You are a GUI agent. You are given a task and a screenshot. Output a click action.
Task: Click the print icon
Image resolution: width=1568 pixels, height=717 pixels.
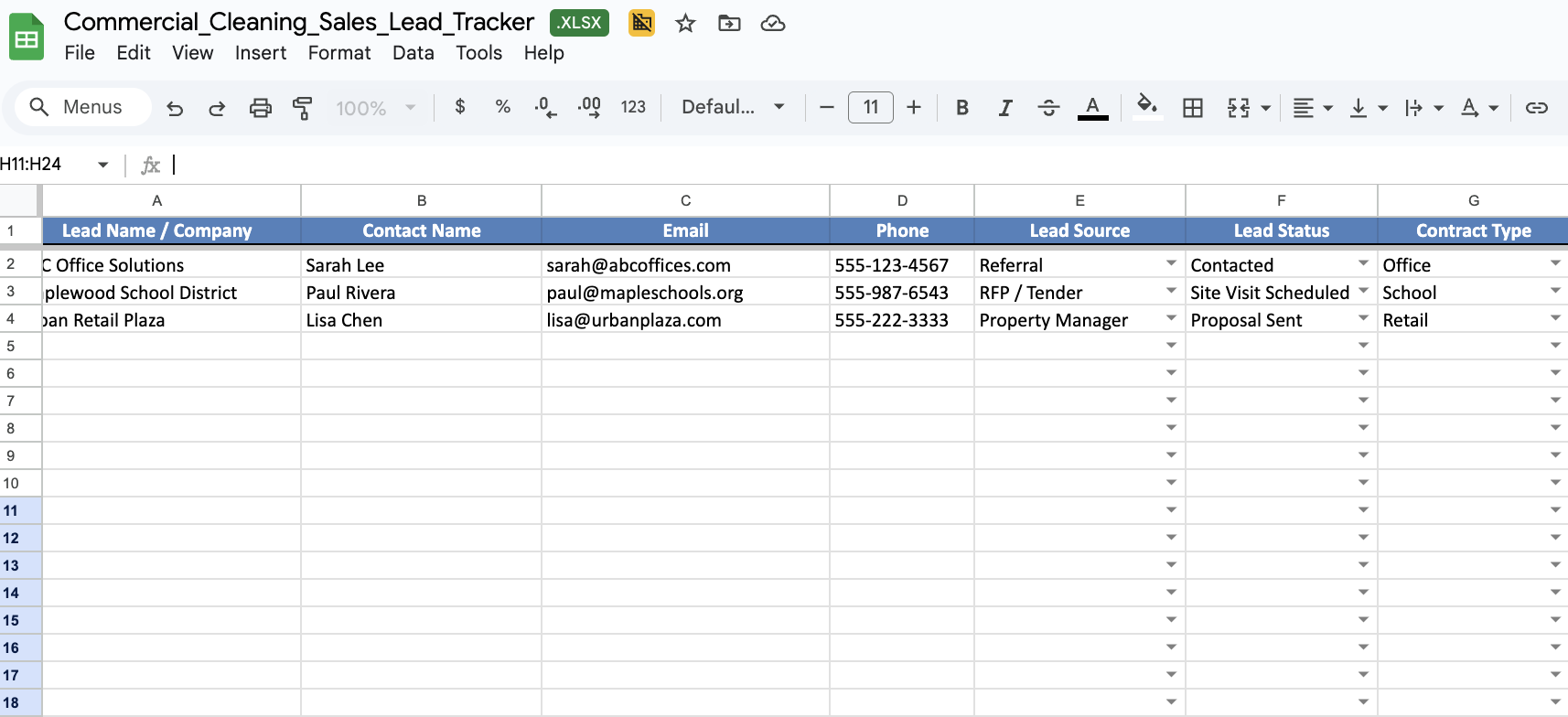pyautogui.click(x=261, y=108)
